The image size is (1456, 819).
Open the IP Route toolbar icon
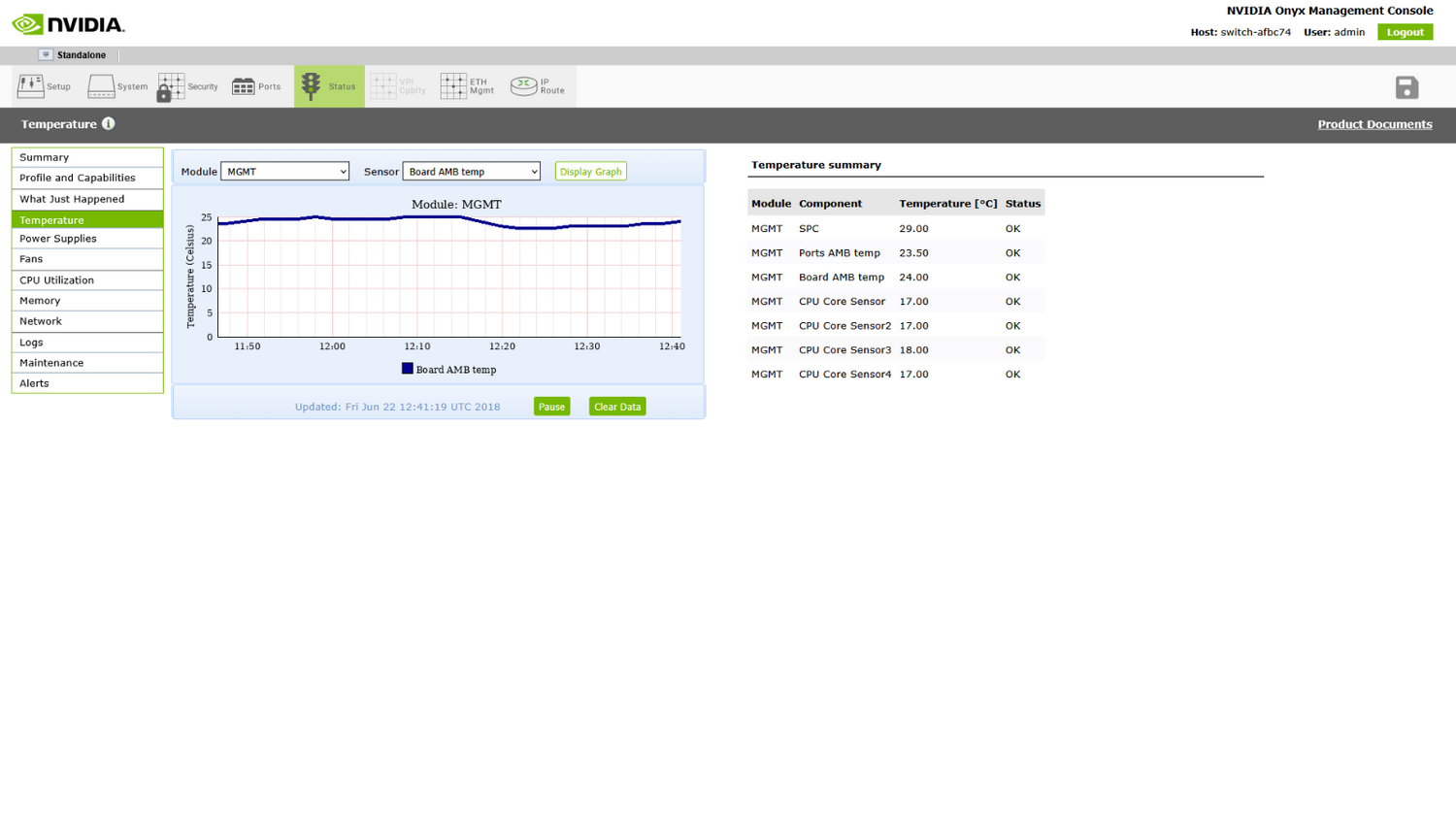538,86
